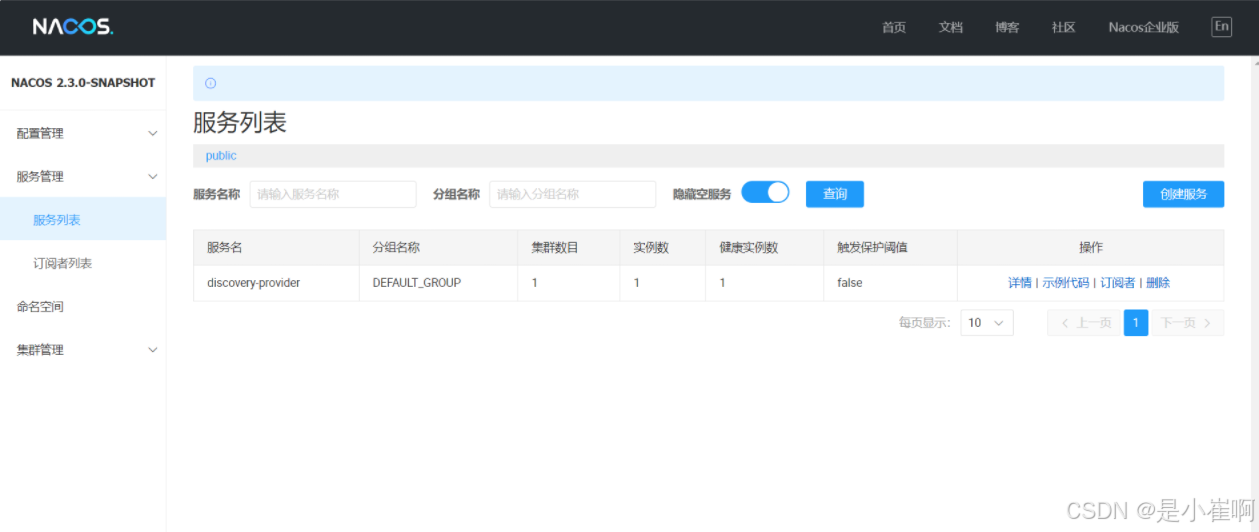Click the 集群数目 column header
Screen dimensions: 1259x532
(568, 247)
